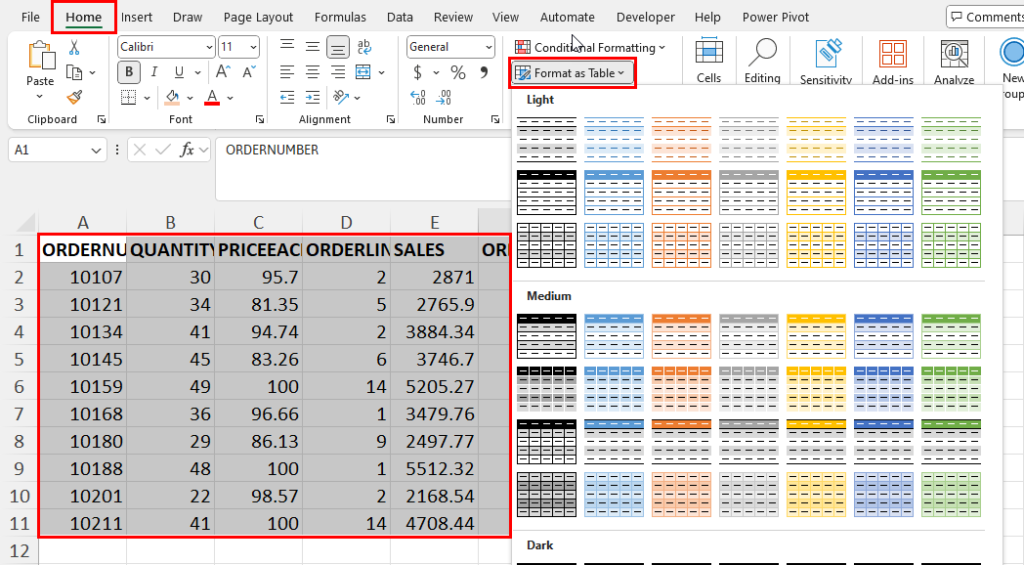The image size is (1024, 565).
Task: Switch to the Formulas tab
Action: point(340,17)
